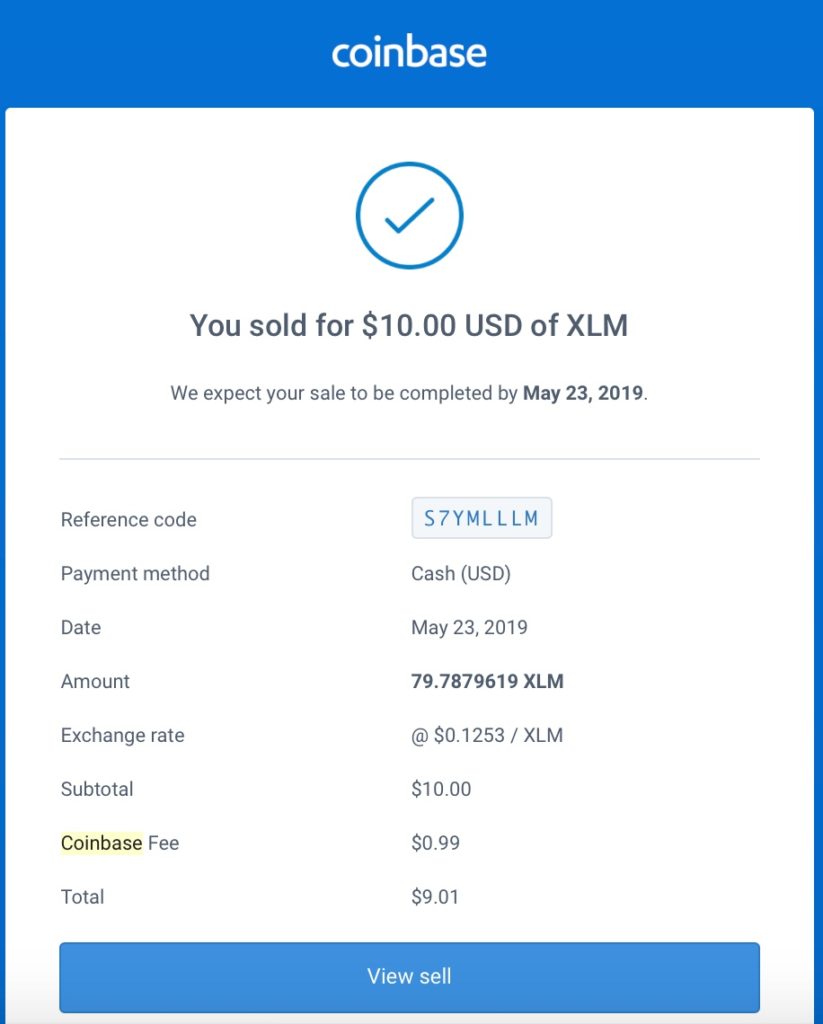Screen dimensions: 823x1024
Task: Click the Subtotal label
Action: click(97, 789)
